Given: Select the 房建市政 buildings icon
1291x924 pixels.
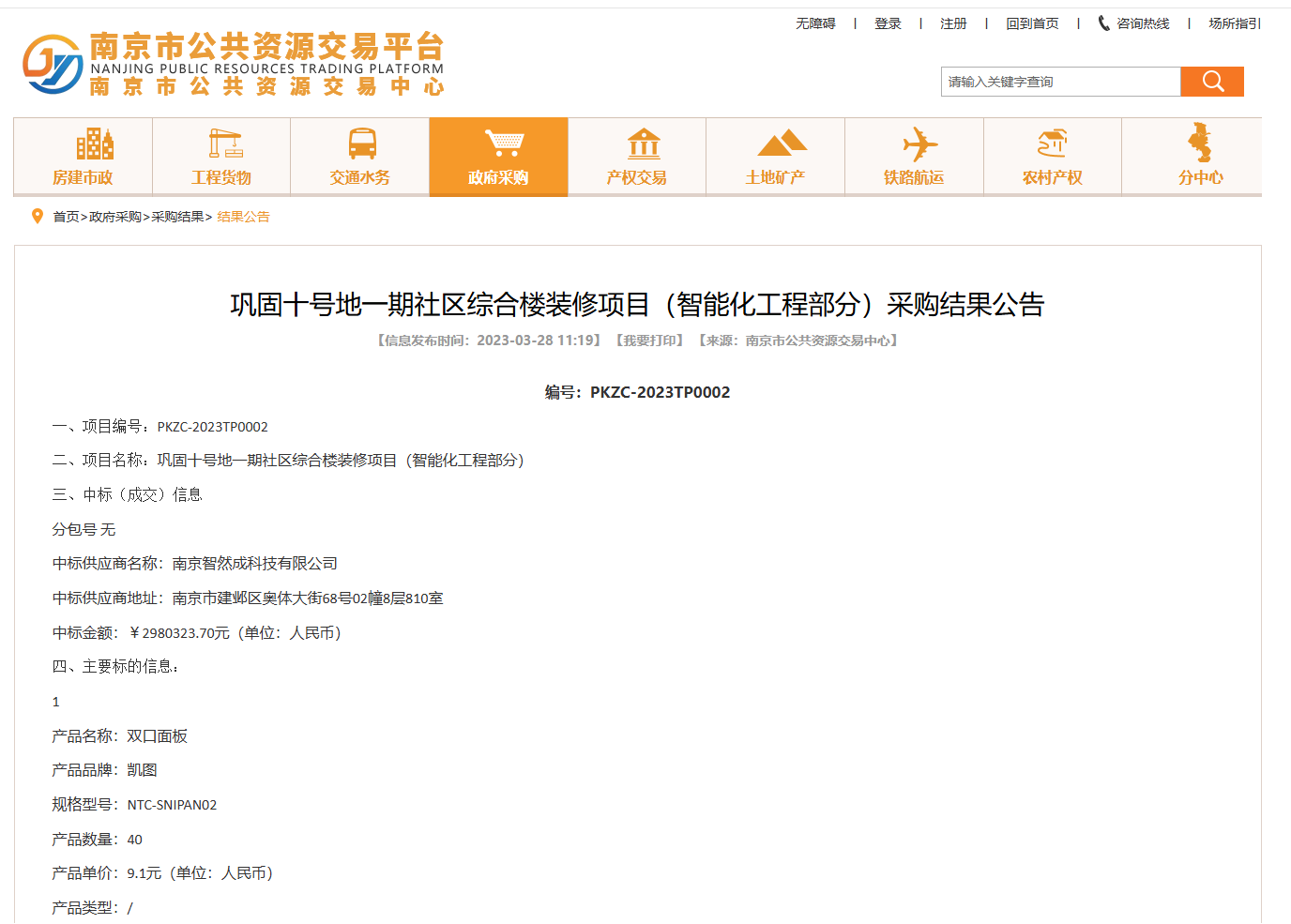Looking at the screenshot, I should (x=95, y=145).
